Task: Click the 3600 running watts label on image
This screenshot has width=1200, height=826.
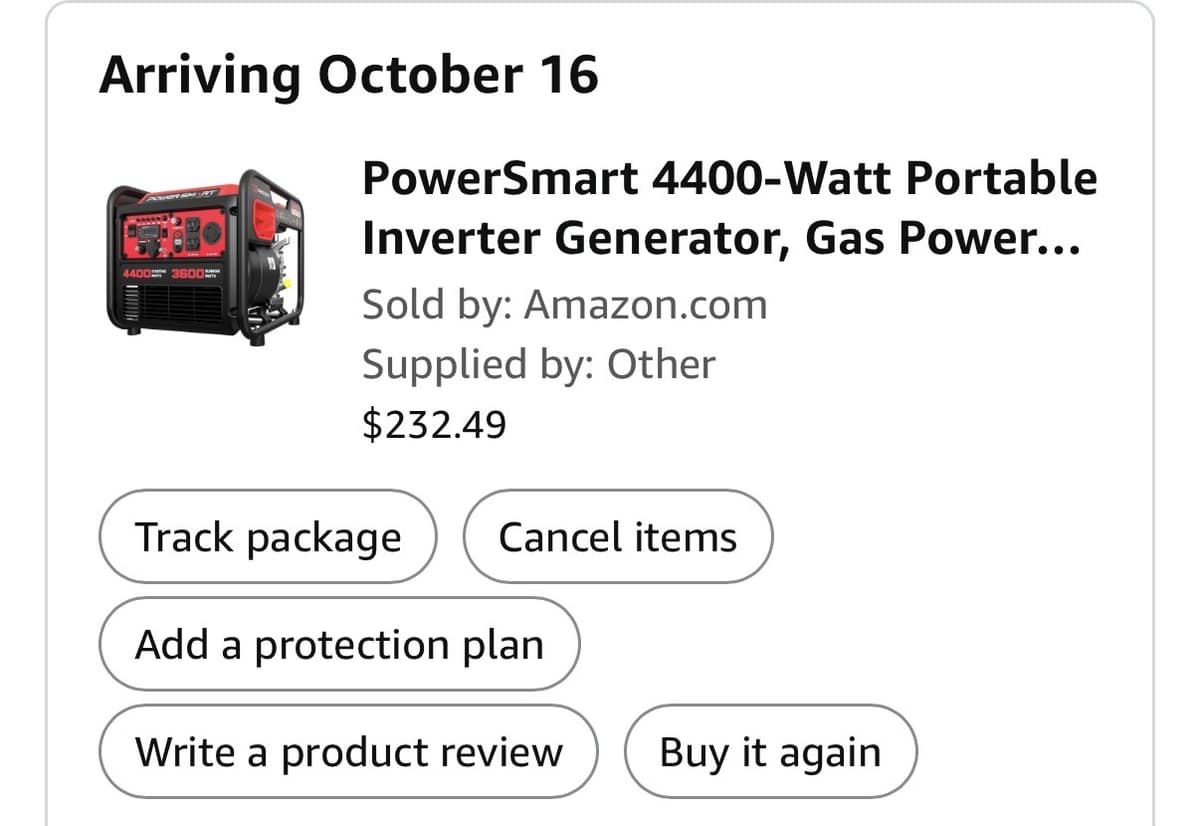Action: 186,273
